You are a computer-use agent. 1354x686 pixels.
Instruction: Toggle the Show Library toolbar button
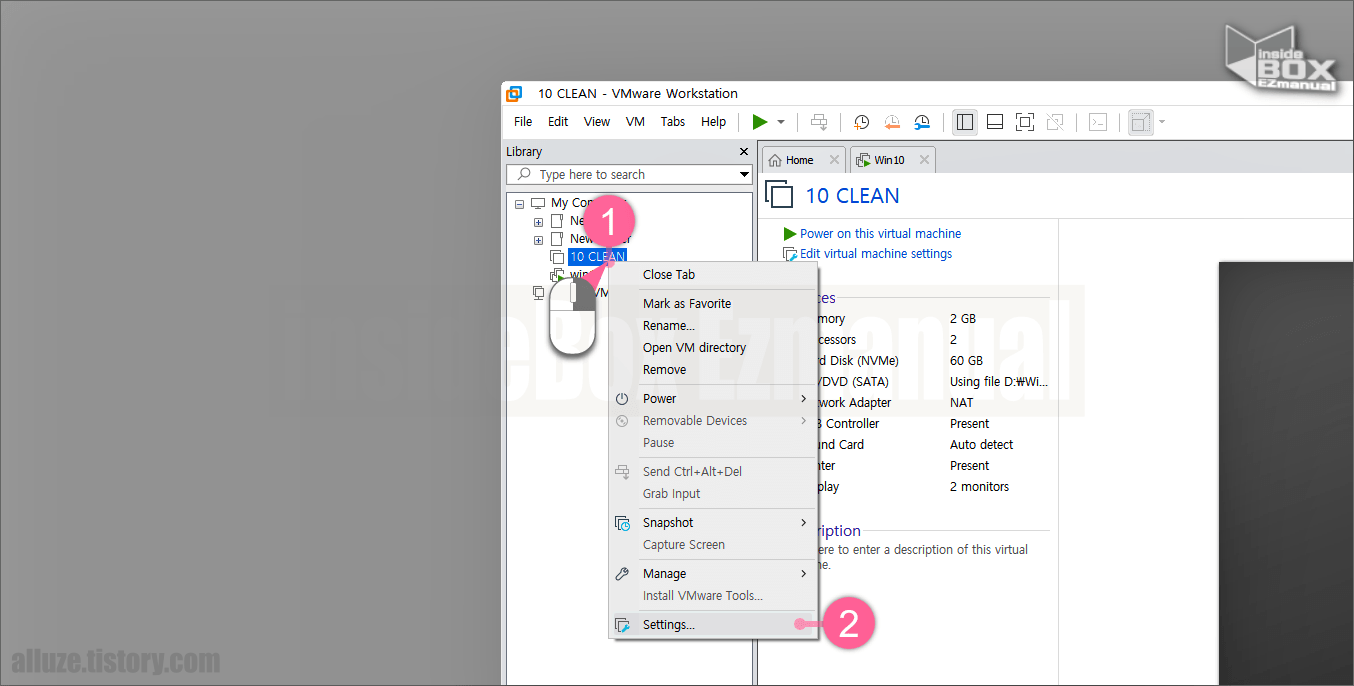965,122
